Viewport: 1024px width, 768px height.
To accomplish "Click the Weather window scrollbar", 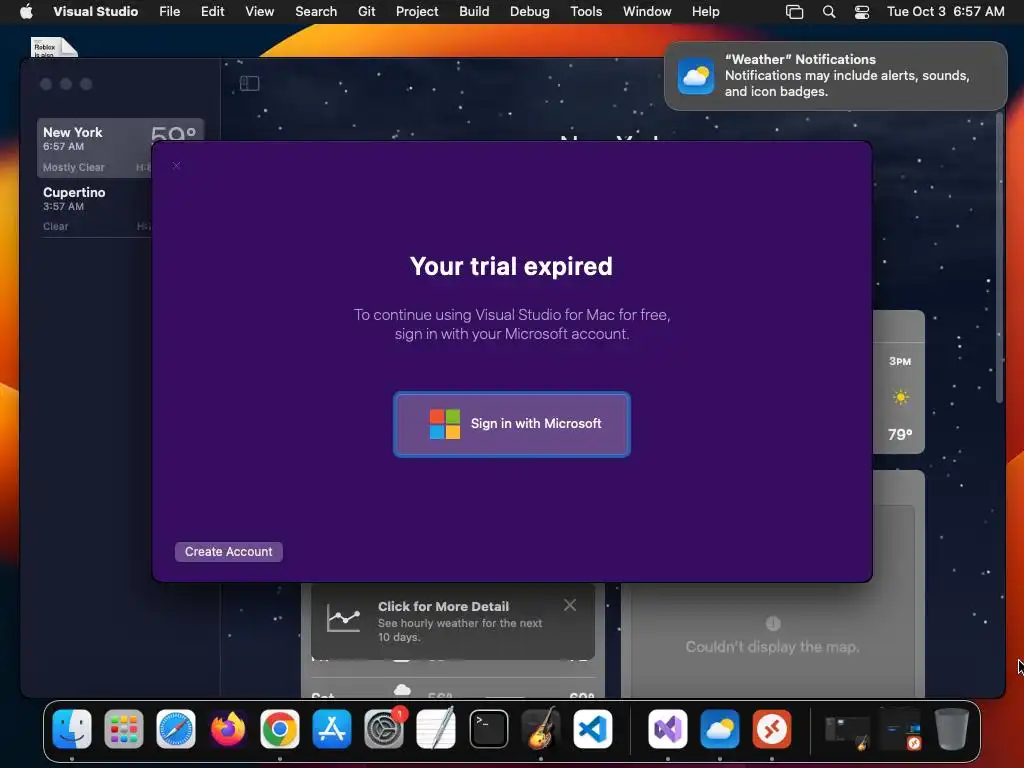I will [x=999, y=257].
